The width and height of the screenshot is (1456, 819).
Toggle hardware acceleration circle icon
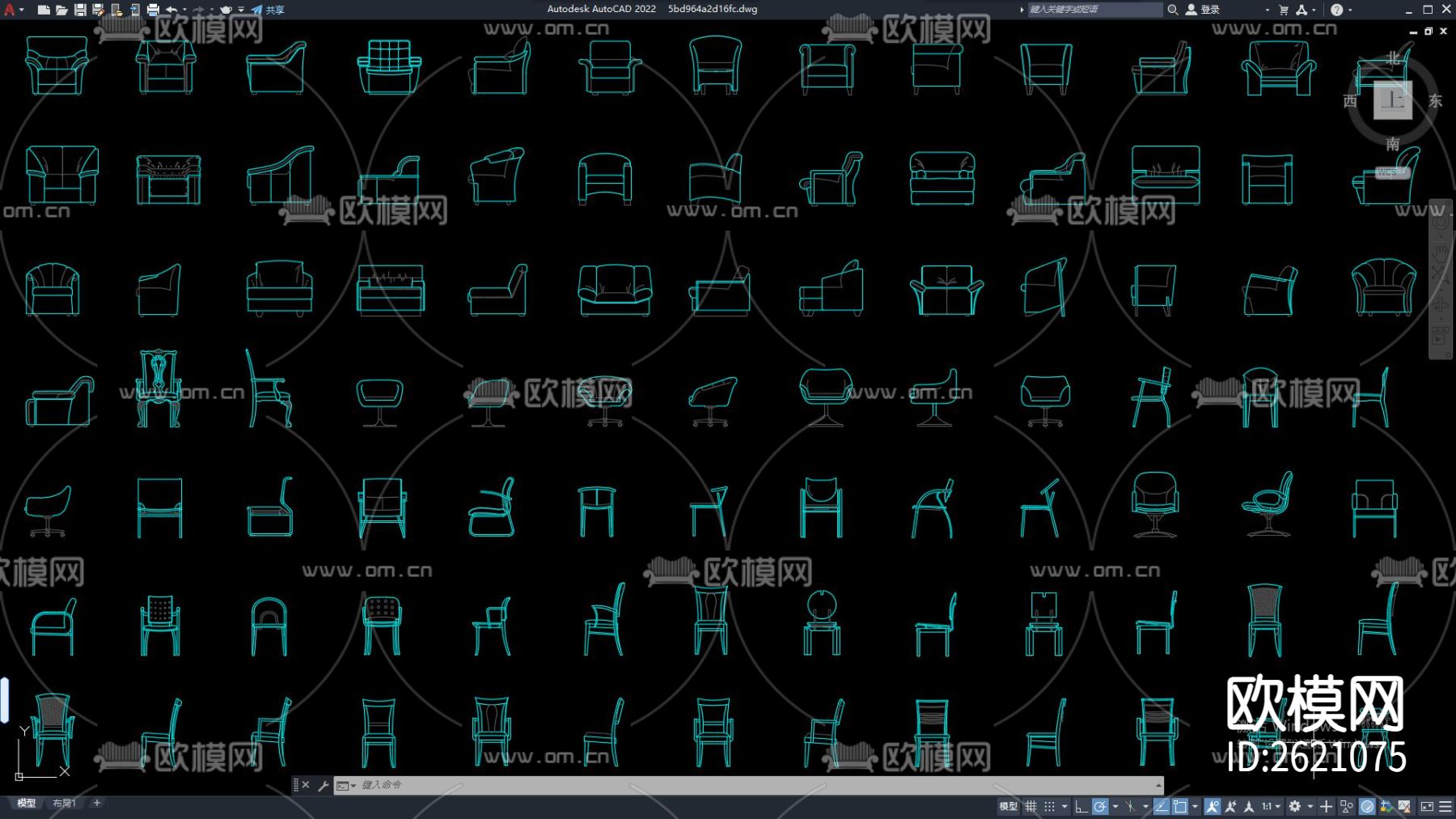(x=1367, y=806)
